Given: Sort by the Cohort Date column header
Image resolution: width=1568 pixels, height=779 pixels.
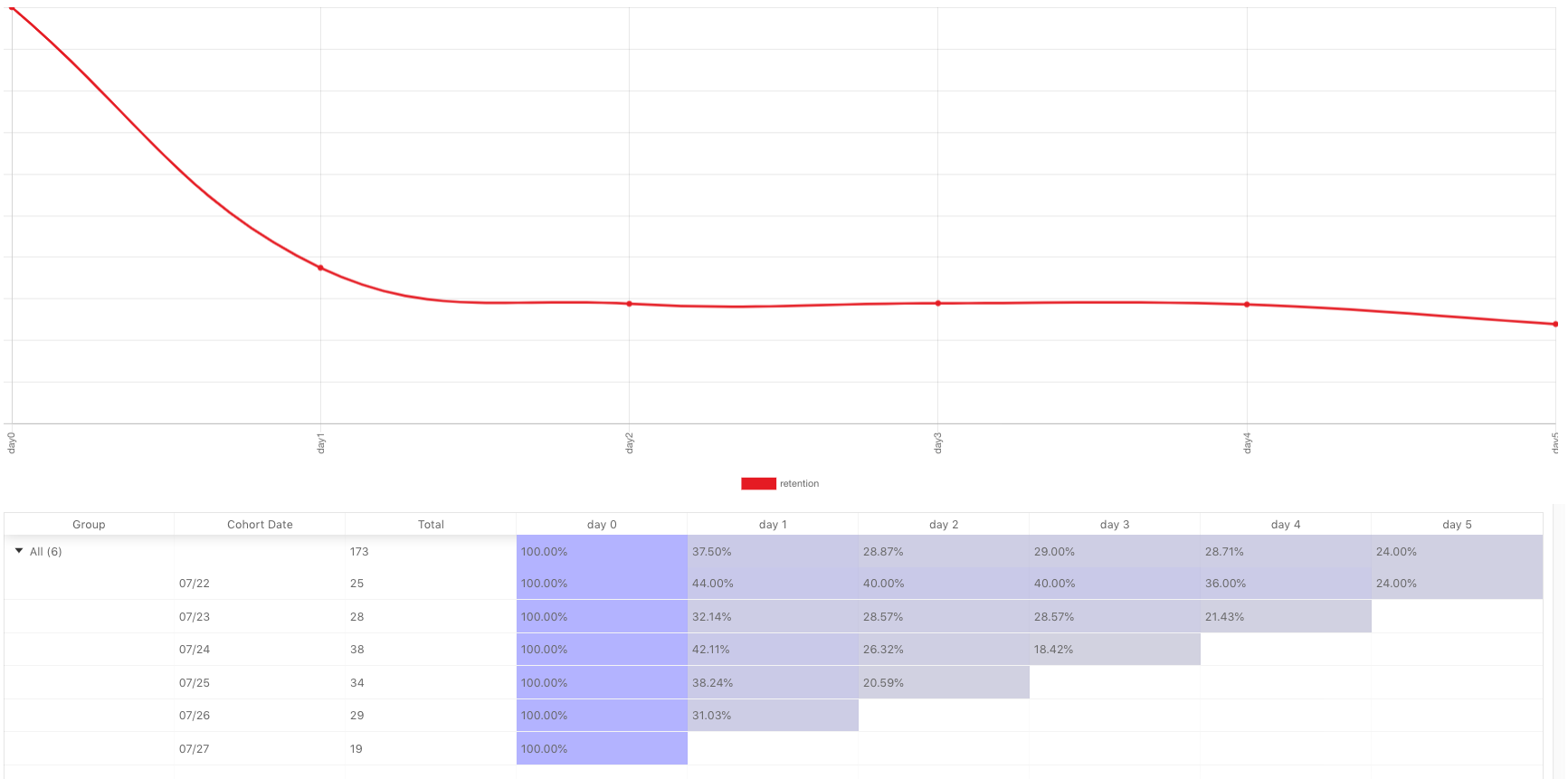Looking at the screenshot, I should (x=260, y=525).
